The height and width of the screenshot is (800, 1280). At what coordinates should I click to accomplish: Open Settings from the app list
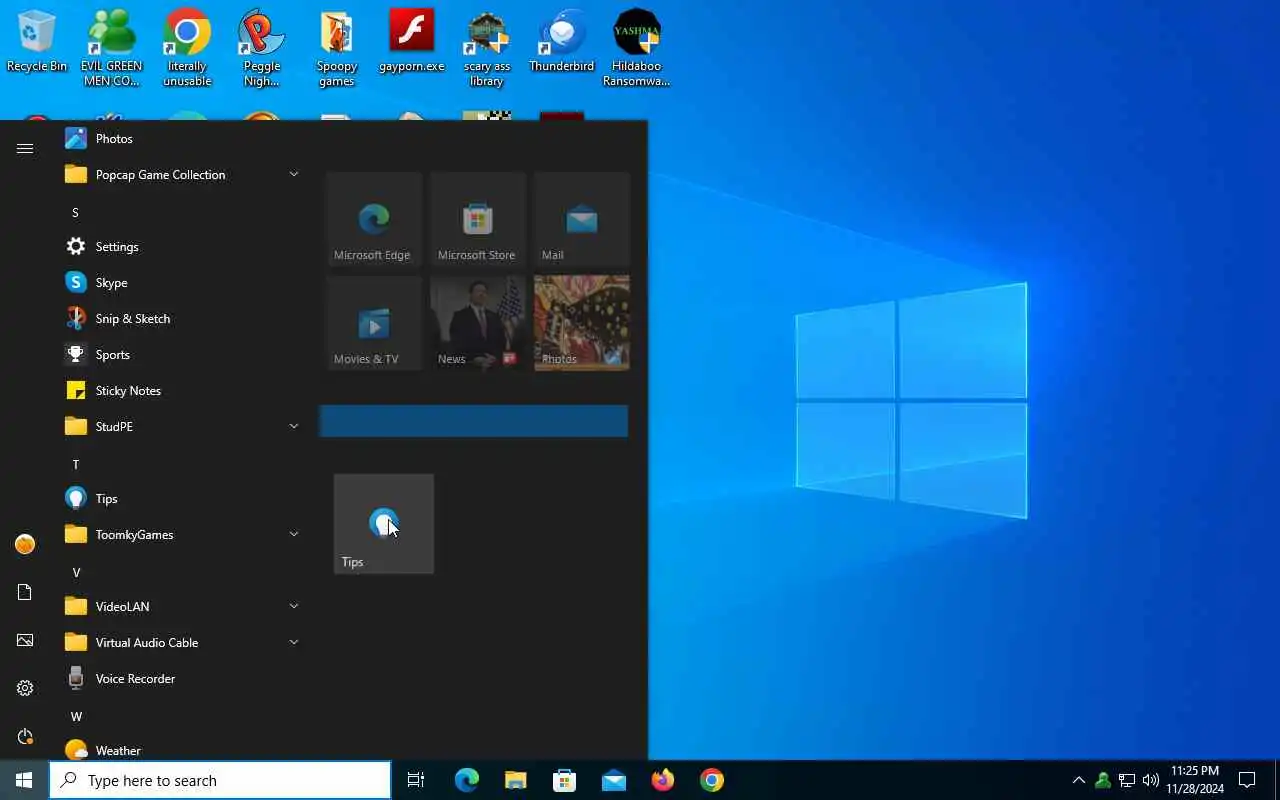tap(182, 246)
